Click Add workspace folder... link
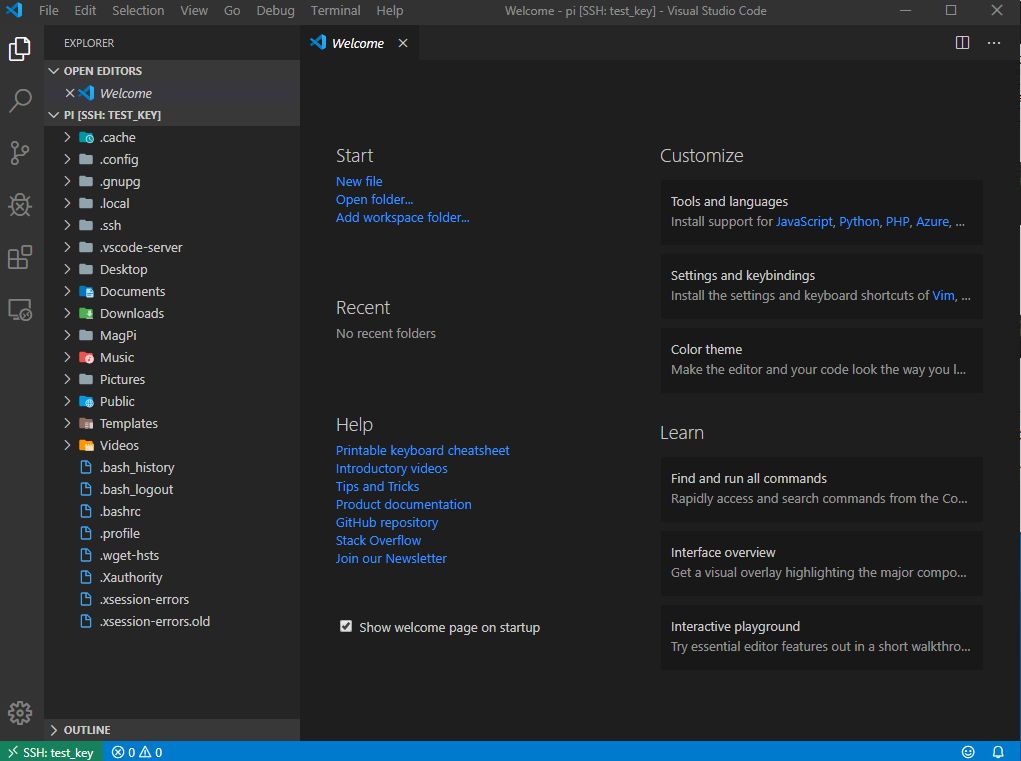Viewport: 1021px width, 761px height. (402, 217)
